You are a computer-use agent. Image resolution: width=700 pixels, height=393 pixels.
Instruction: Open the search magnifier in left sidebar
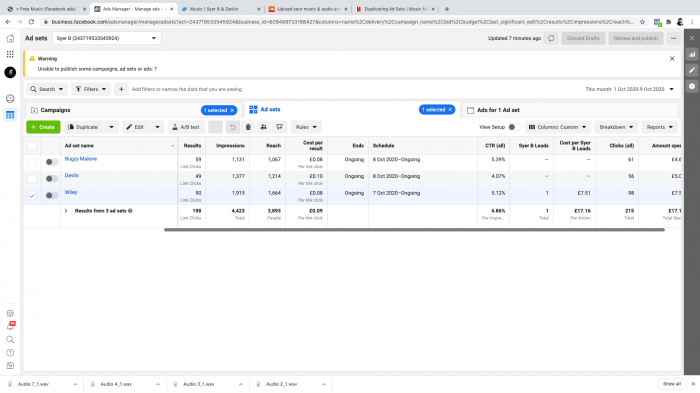click(x=10, y=340)
